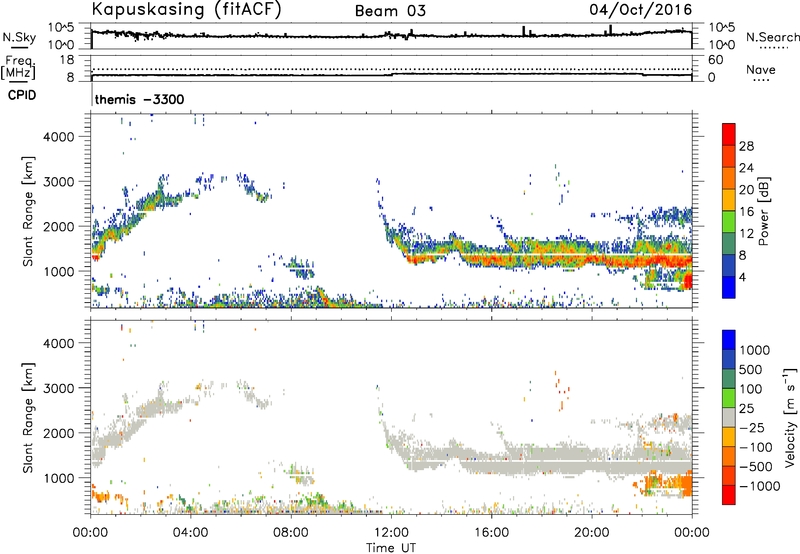This screenshot has height=554, width=800.
Task: Click the "Time UT" axis title
Action: (391, 547)
